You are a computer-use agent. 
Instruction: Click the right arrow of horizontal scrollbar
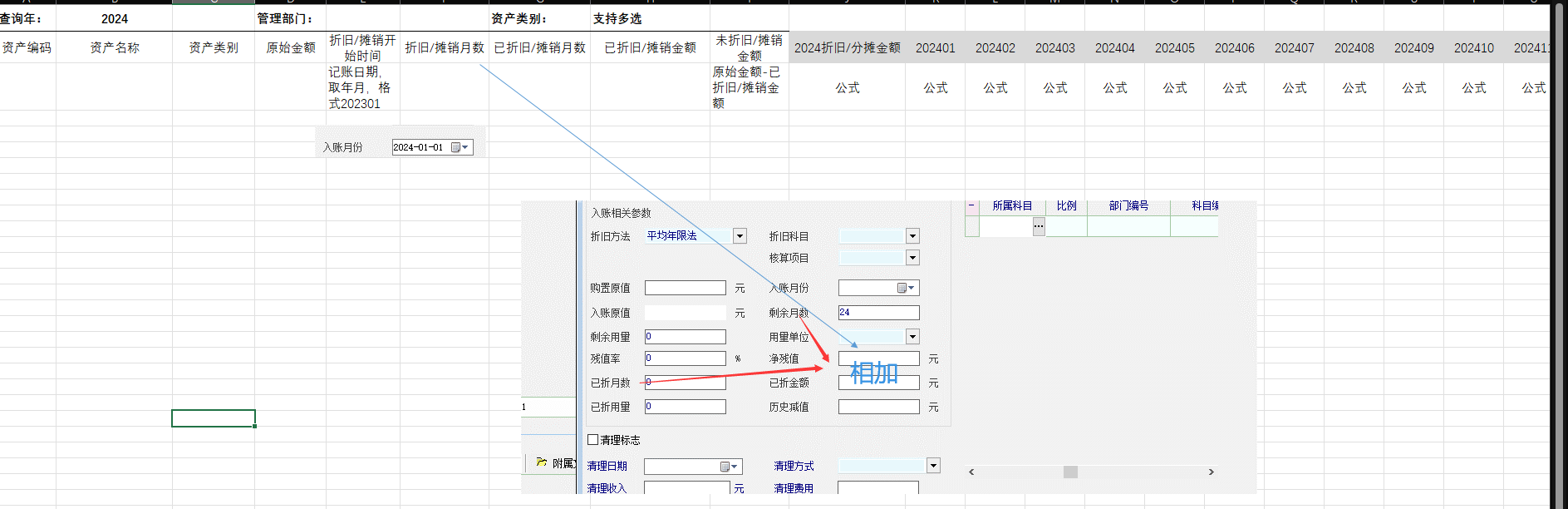coord(1211,472)
